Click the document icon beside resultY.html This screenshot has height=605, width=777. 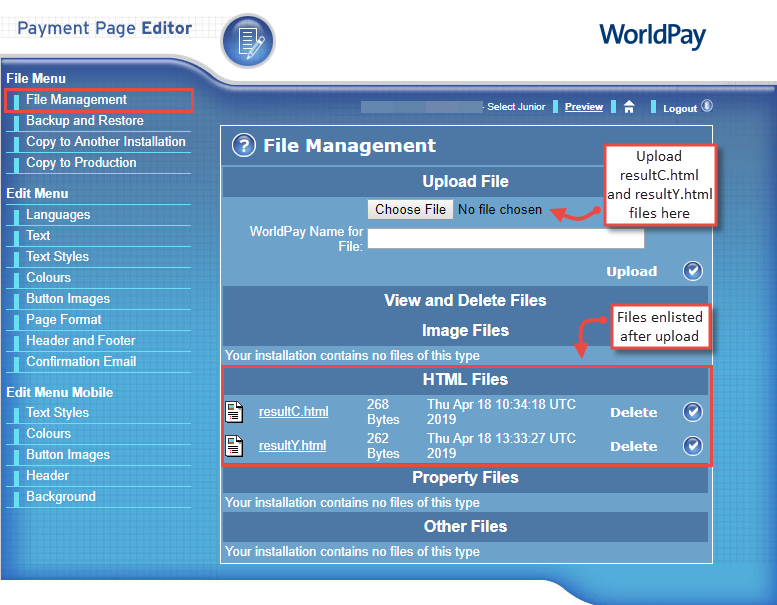pos(234,445)
